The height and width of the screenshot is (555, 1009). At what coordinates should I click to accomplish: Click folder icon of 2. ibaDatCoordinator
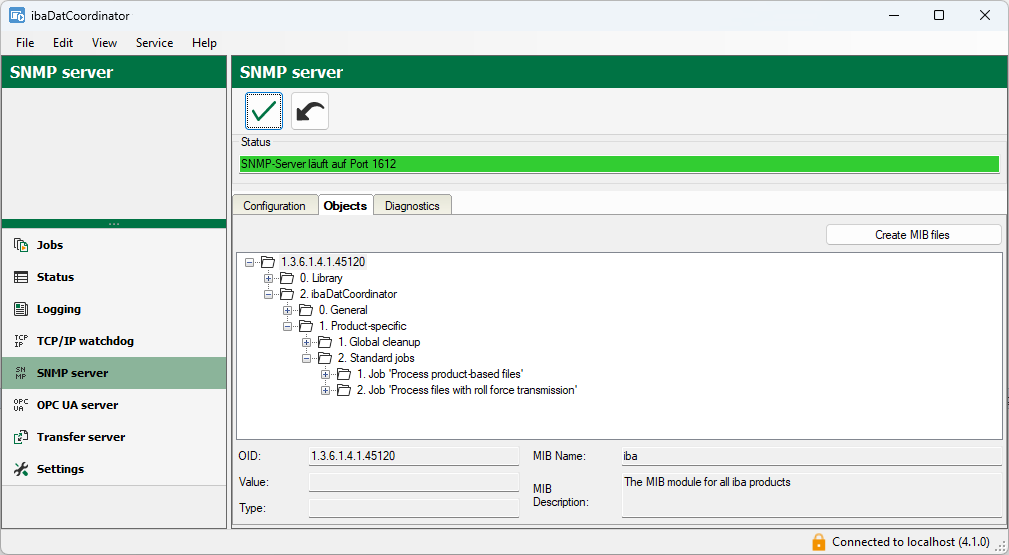click(x=287, y=294)
